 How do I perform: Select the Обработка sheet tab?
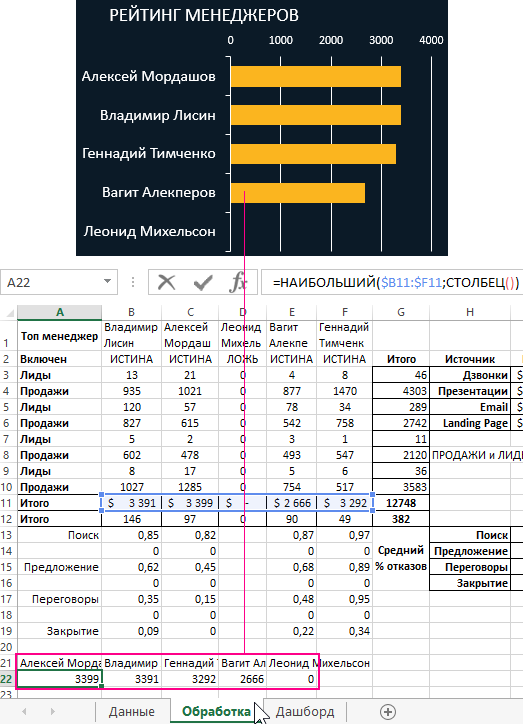[x=216, y=712]
